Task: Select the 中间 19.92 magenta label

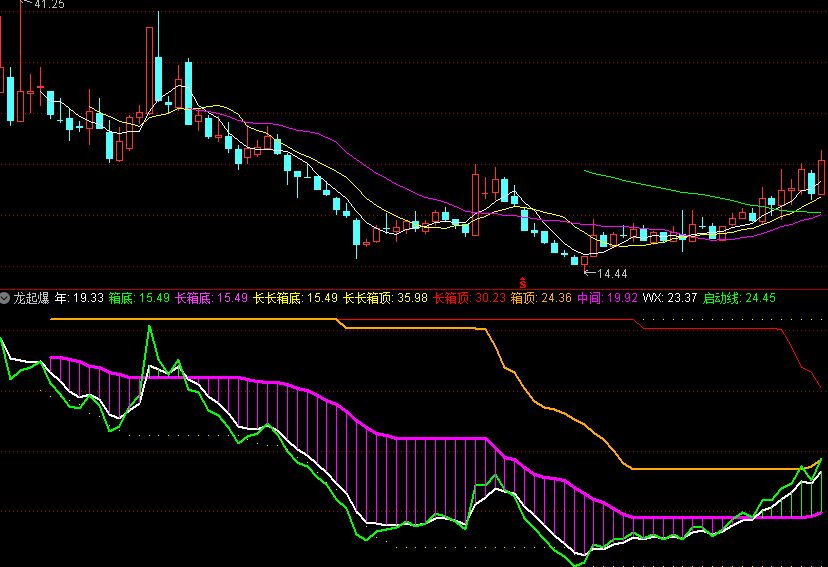Action: [x=606, y=298]
